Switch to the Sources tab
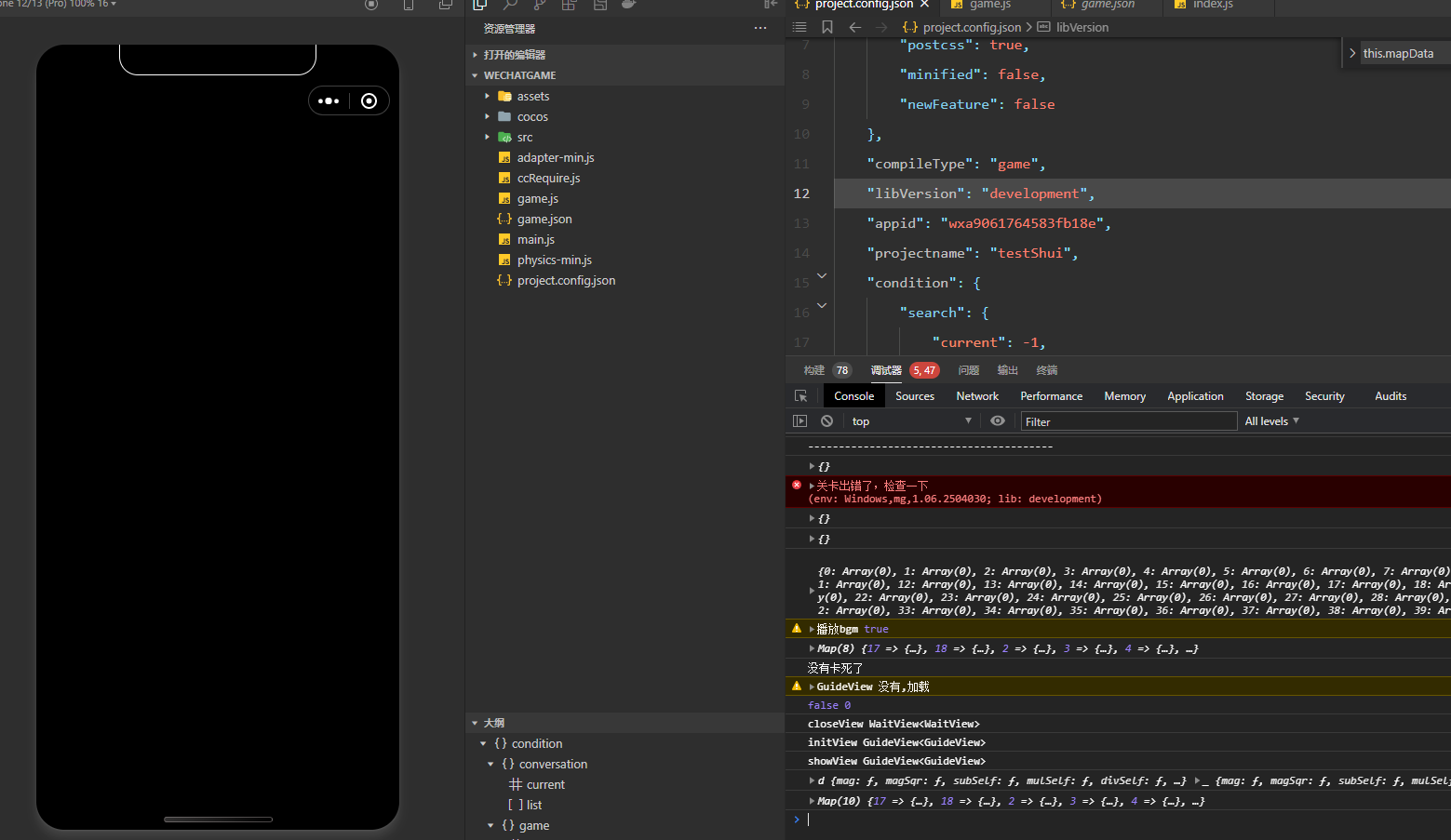Viewport: 1451px width, 840px height. [x=914, y=396]
